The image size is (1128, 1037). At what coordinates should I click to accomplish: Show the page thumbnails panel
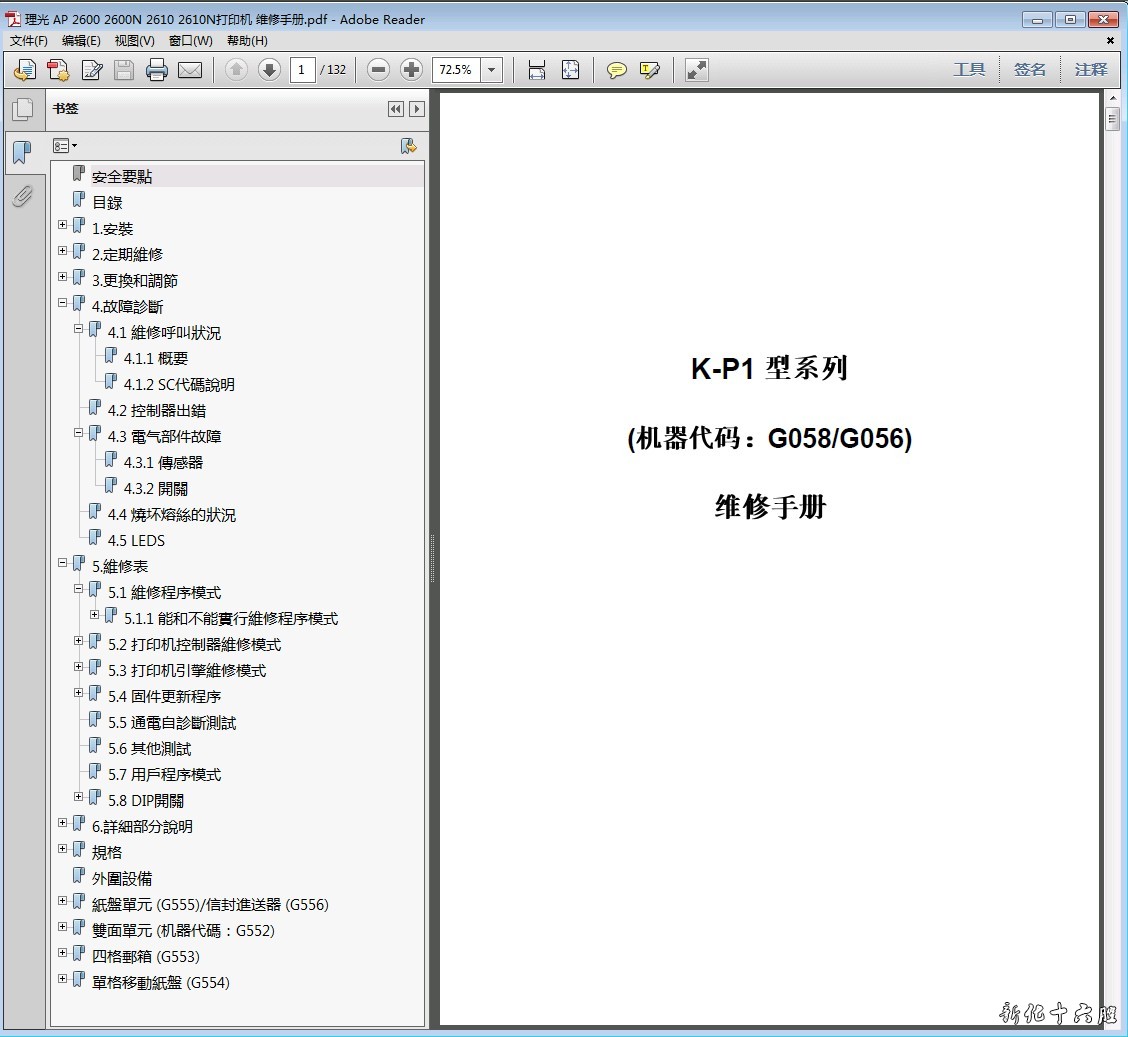click(x=22, y=109)
